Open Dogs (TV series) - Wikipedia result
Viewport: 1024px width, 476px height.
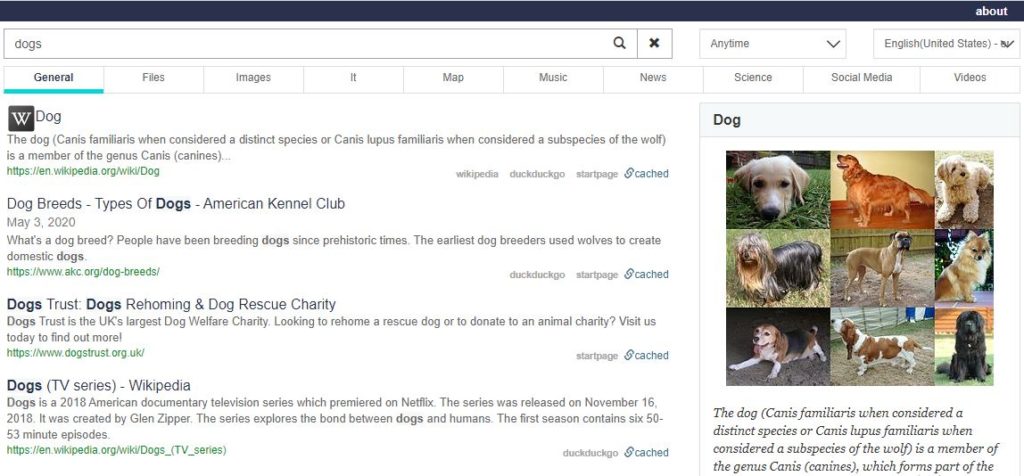99,385
